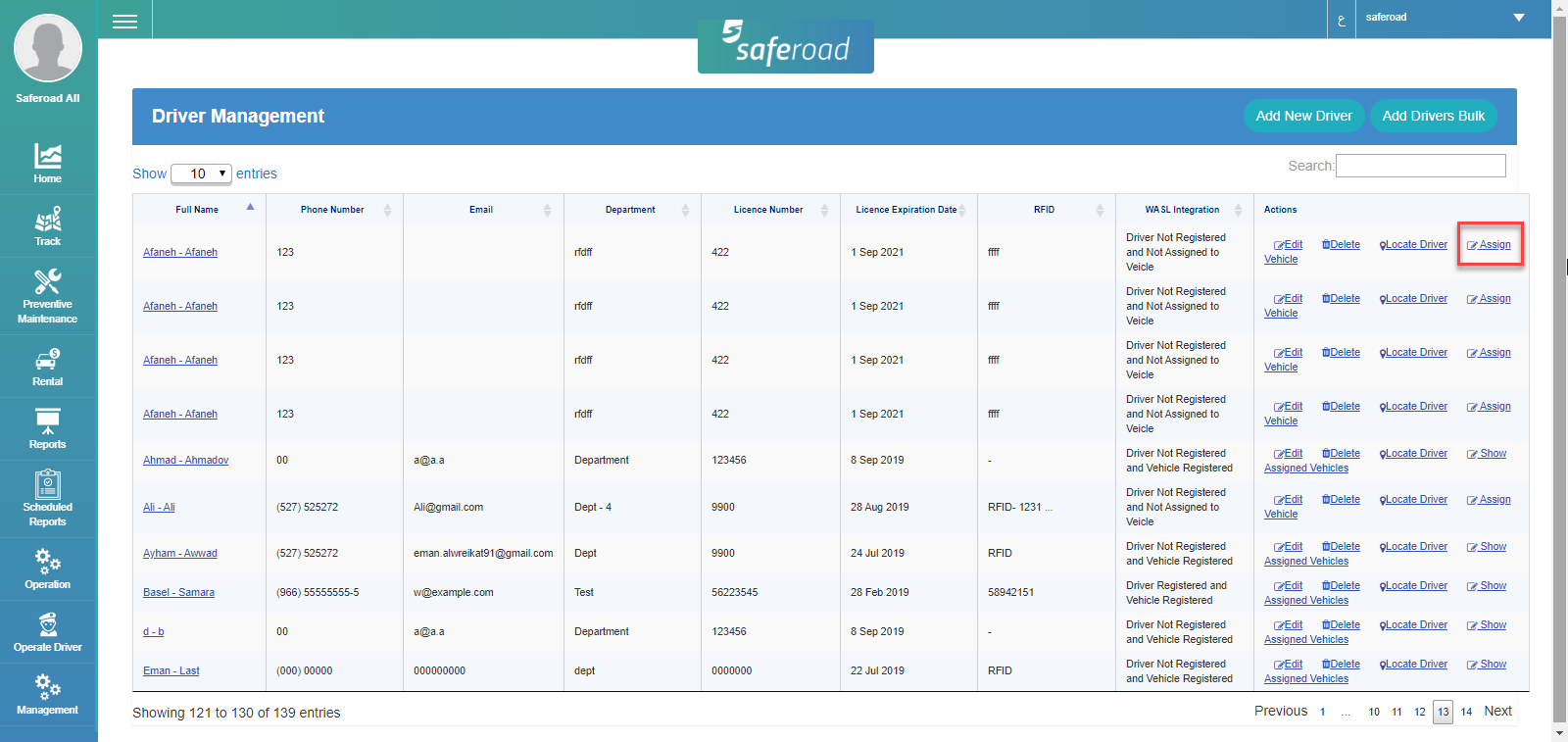Sort table by Phone Number column
The height and width of the screenshot is (742, 1568).
coord(334,209)
